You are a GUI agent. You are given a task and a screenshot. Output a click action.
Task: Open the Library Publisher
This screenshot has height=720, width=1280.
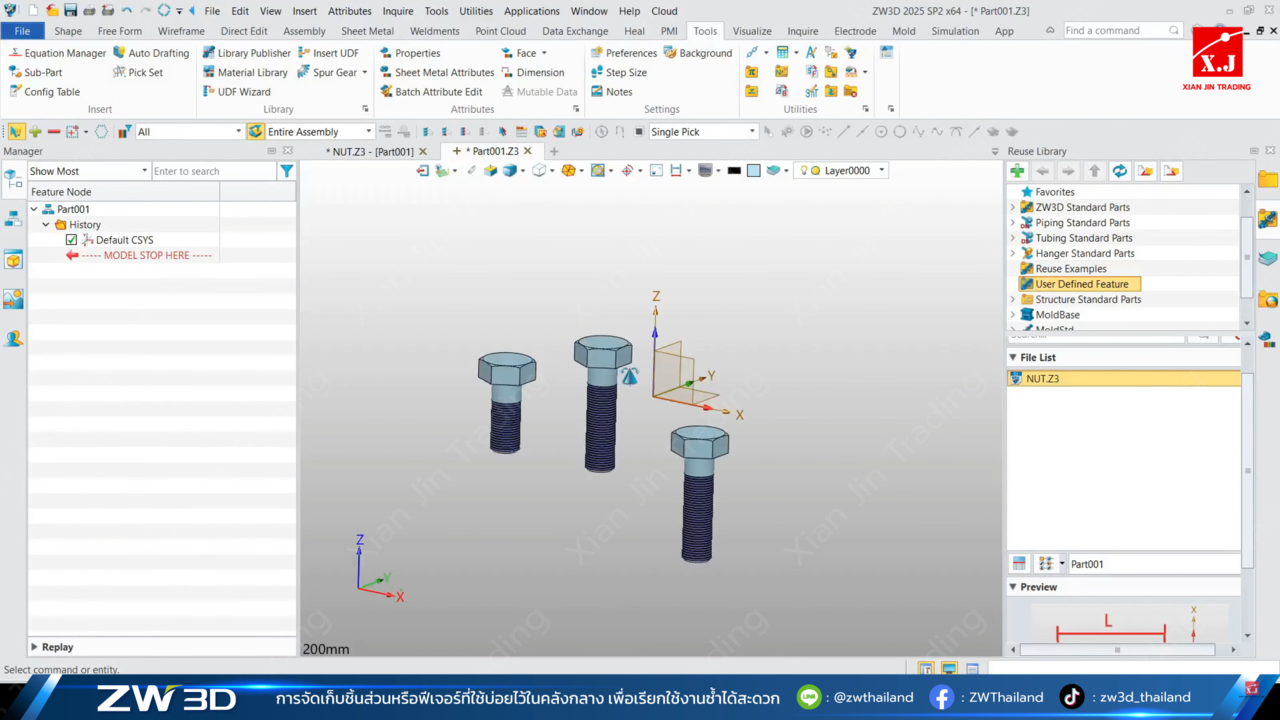pyautogui.click(x=246, y=53)
